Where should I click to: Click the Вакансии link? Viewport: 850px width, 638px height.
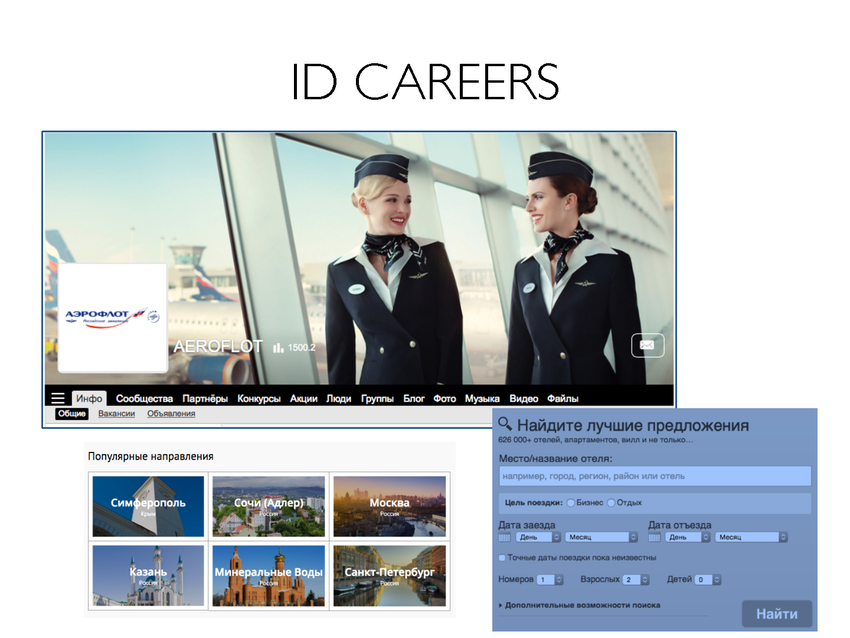[117, 414]
